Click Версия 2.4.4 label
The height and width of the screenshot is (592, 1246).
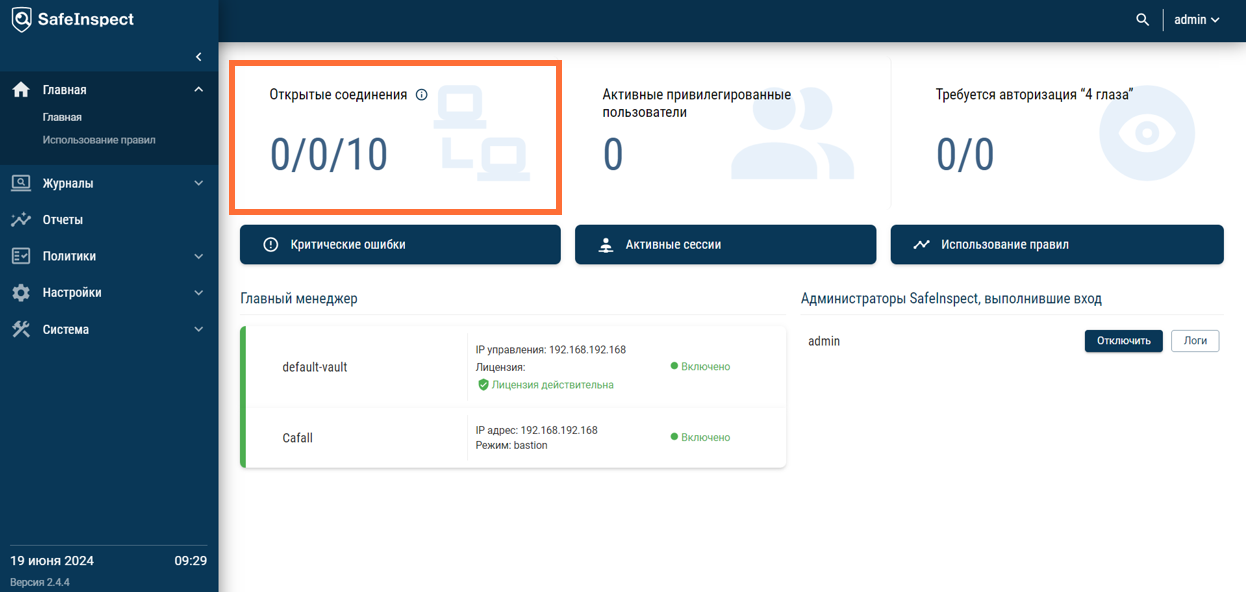40,582
